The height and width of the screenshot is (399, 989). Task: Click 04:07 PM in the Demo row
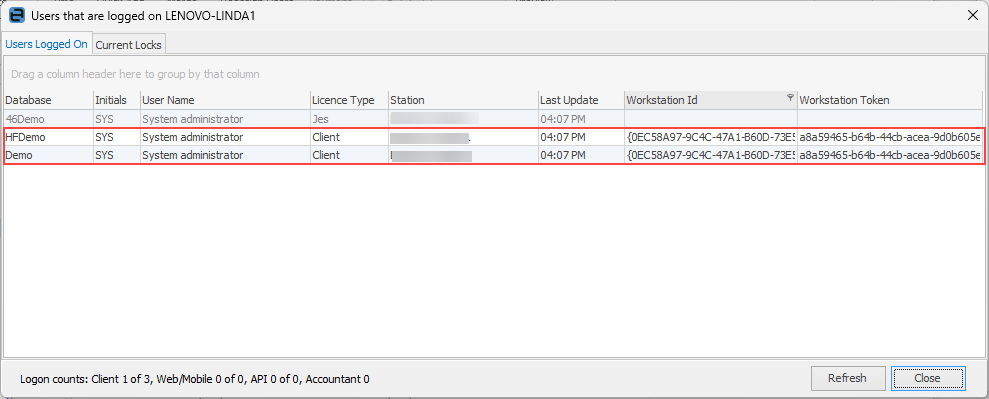[581, 155]
